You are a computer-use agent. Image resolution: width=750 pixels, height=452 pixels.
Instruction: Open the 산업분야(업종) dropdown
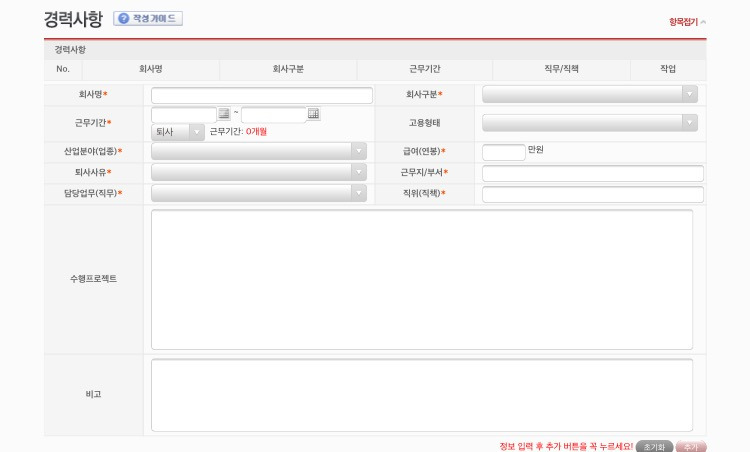coord(259,151)
